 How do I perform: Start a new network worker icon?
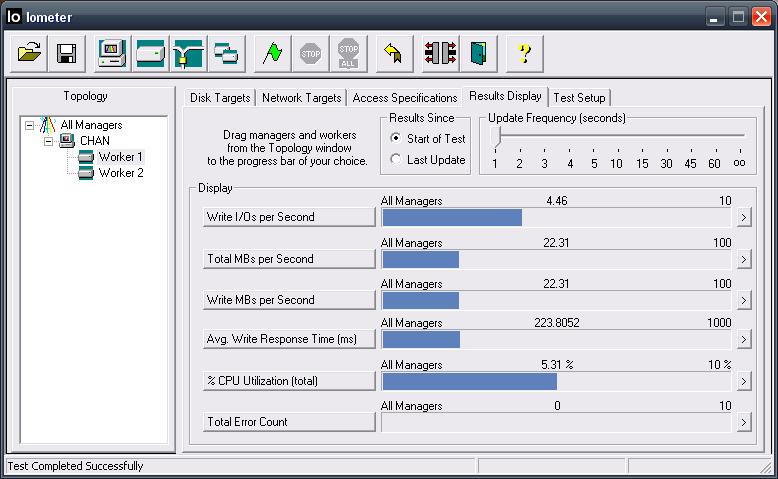tap(189, 53)
